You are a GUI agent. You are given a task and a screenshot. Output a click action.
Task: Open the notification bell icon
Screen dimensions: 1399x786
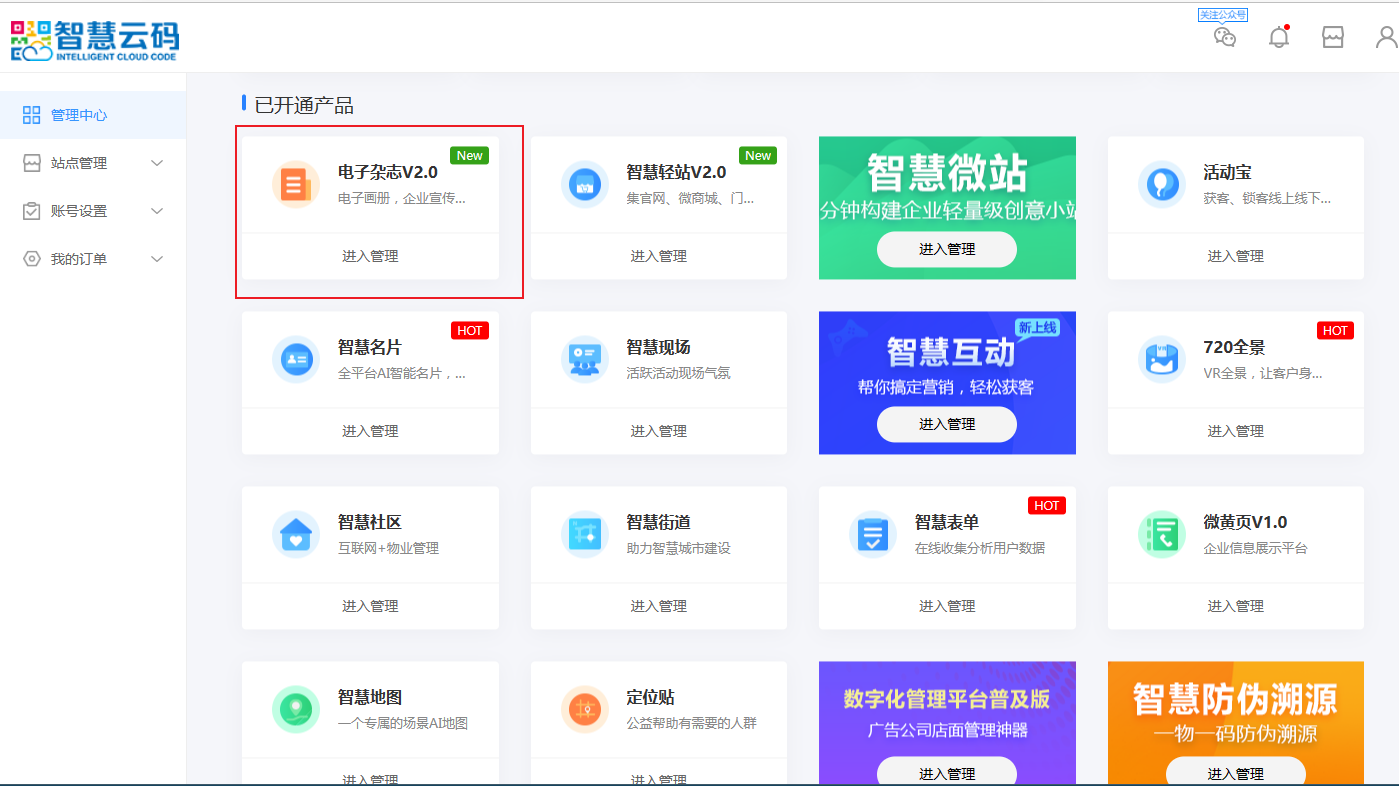(x=1278, y=38)
